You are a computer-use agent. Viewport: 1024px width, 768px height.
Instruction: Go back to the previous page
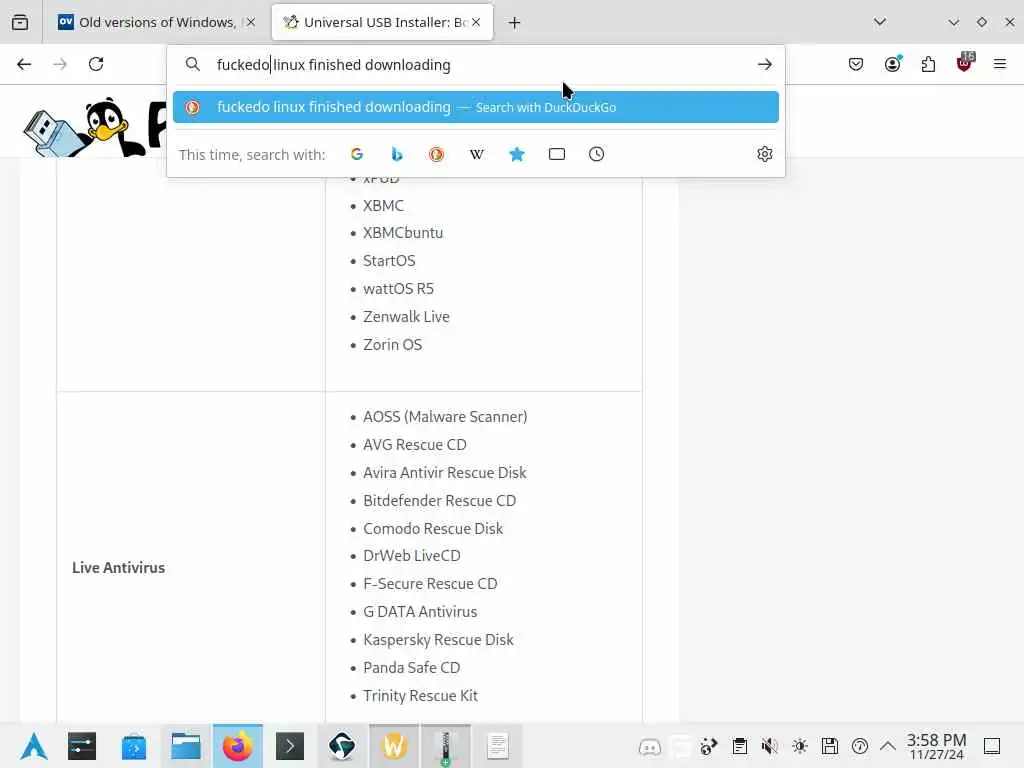24,64
